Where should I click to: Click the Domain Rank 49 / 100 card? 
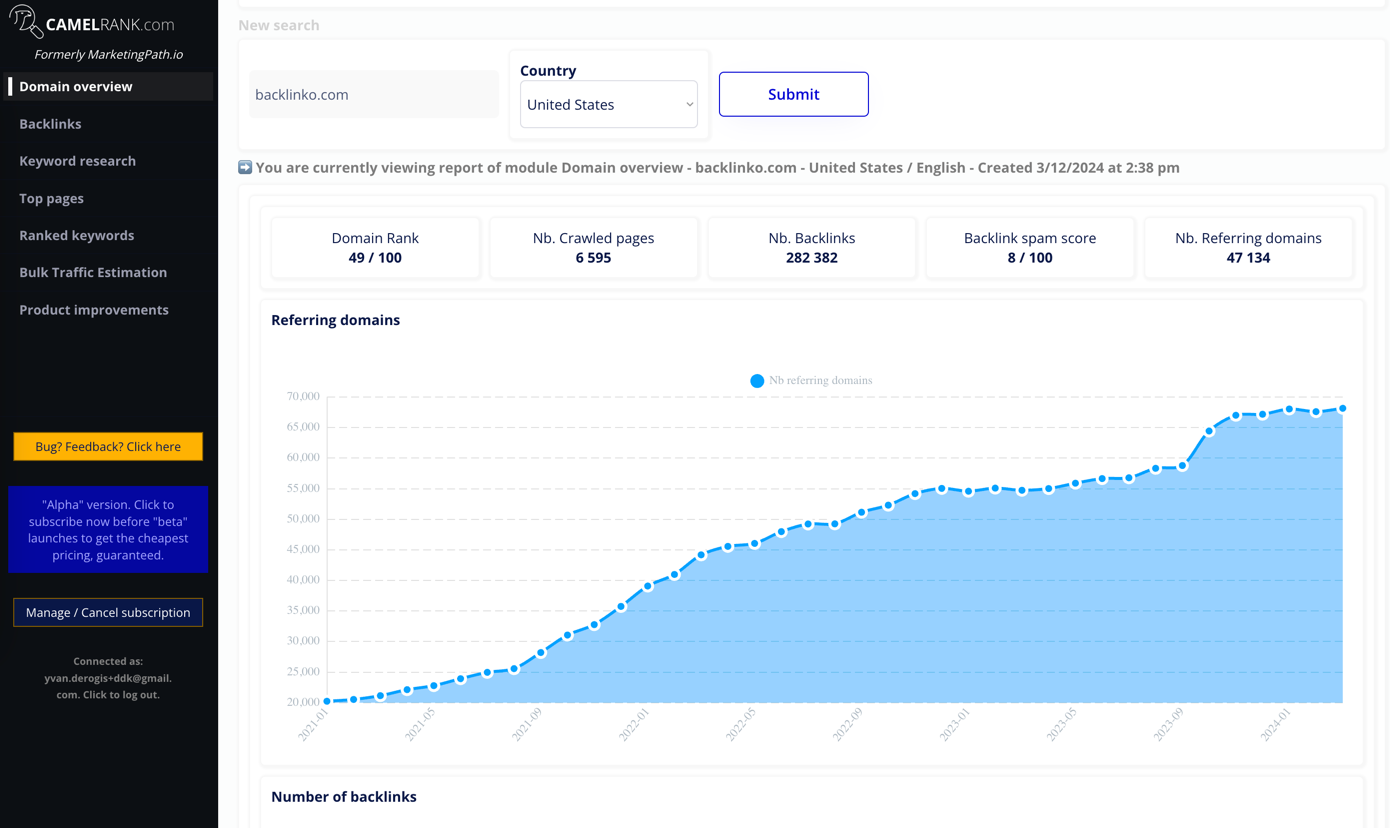[x=375, y=248]
